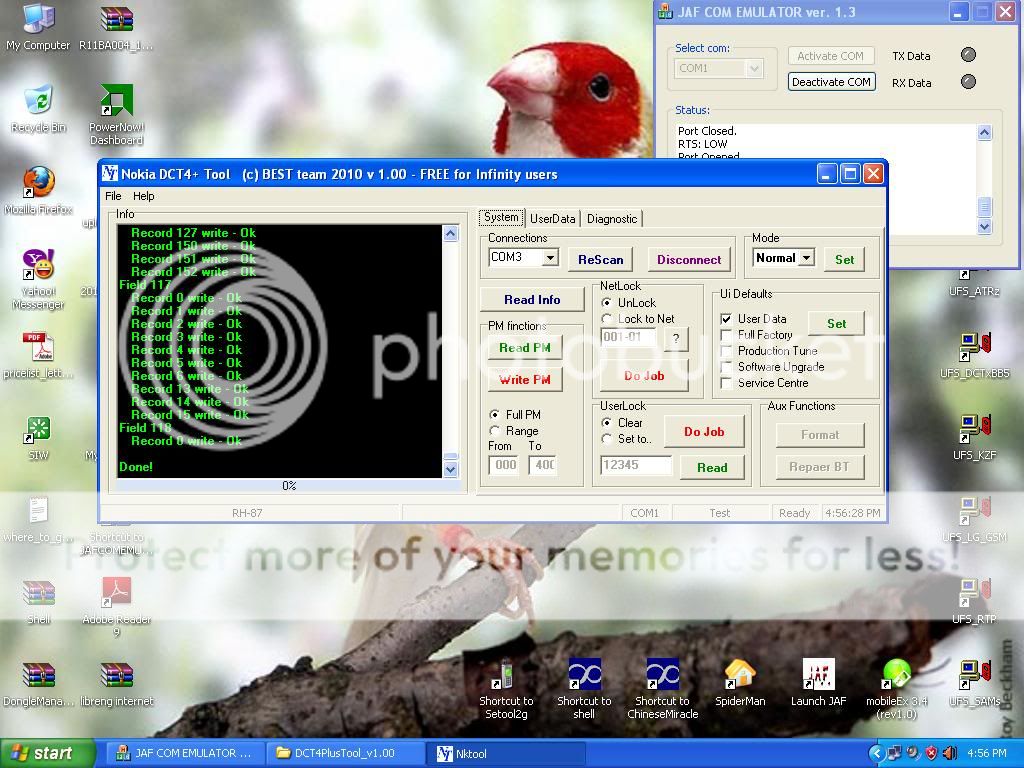Open the Mozilla Firefox desktop icon
The image size is (1024, 768).
[x=38, y=184]
